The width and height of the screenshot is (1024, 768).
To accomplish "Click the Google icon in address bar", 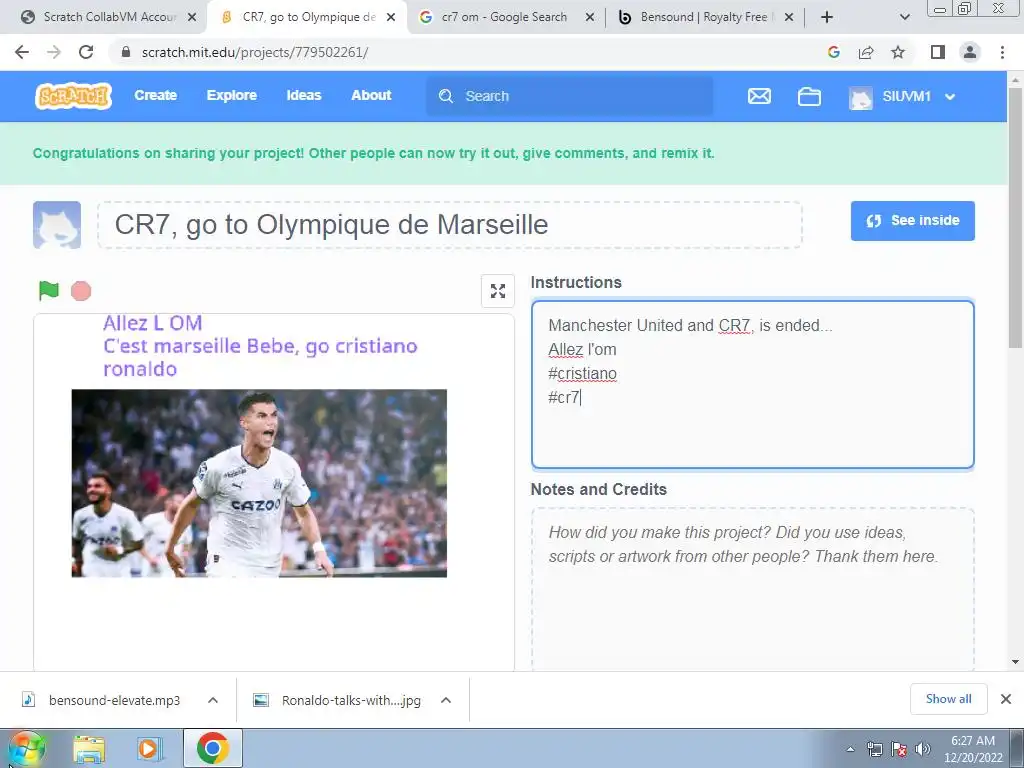I will pos(833,52).
